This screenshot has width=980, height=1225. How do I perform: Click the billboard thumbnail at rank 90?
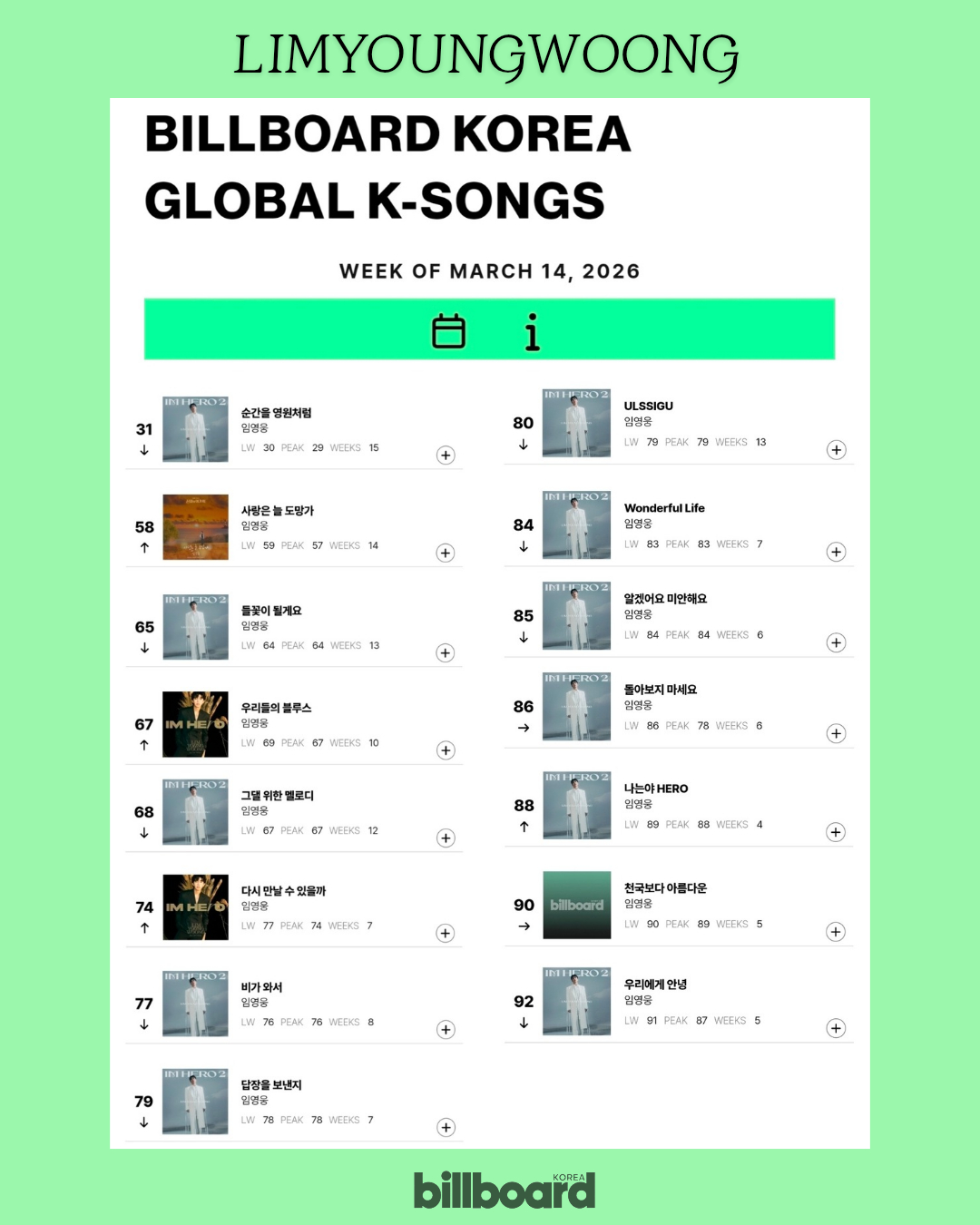pos(576,905)
